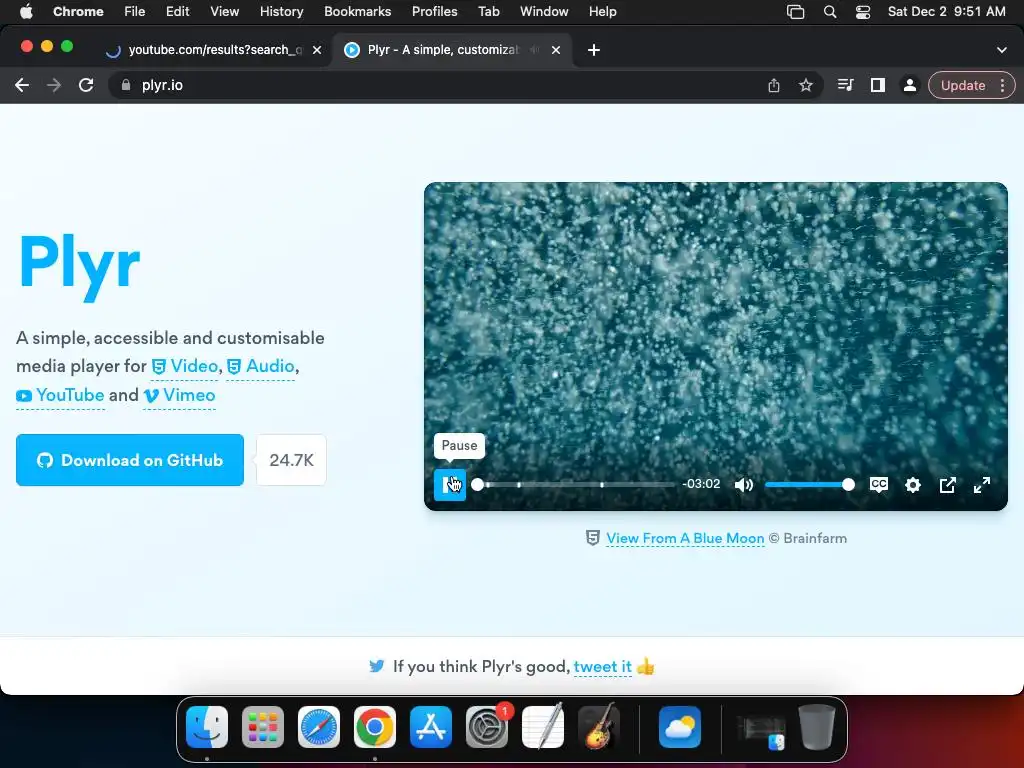This screenshot has width=1024, height=768.
Task: Click the volume slider track
Action: coord(809,485)
